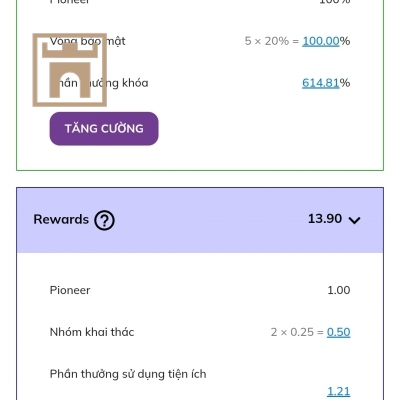This screenshot has height=400, width=400.
Task: Collapse the Rewards section using the chevron
Action: [354, 220]
